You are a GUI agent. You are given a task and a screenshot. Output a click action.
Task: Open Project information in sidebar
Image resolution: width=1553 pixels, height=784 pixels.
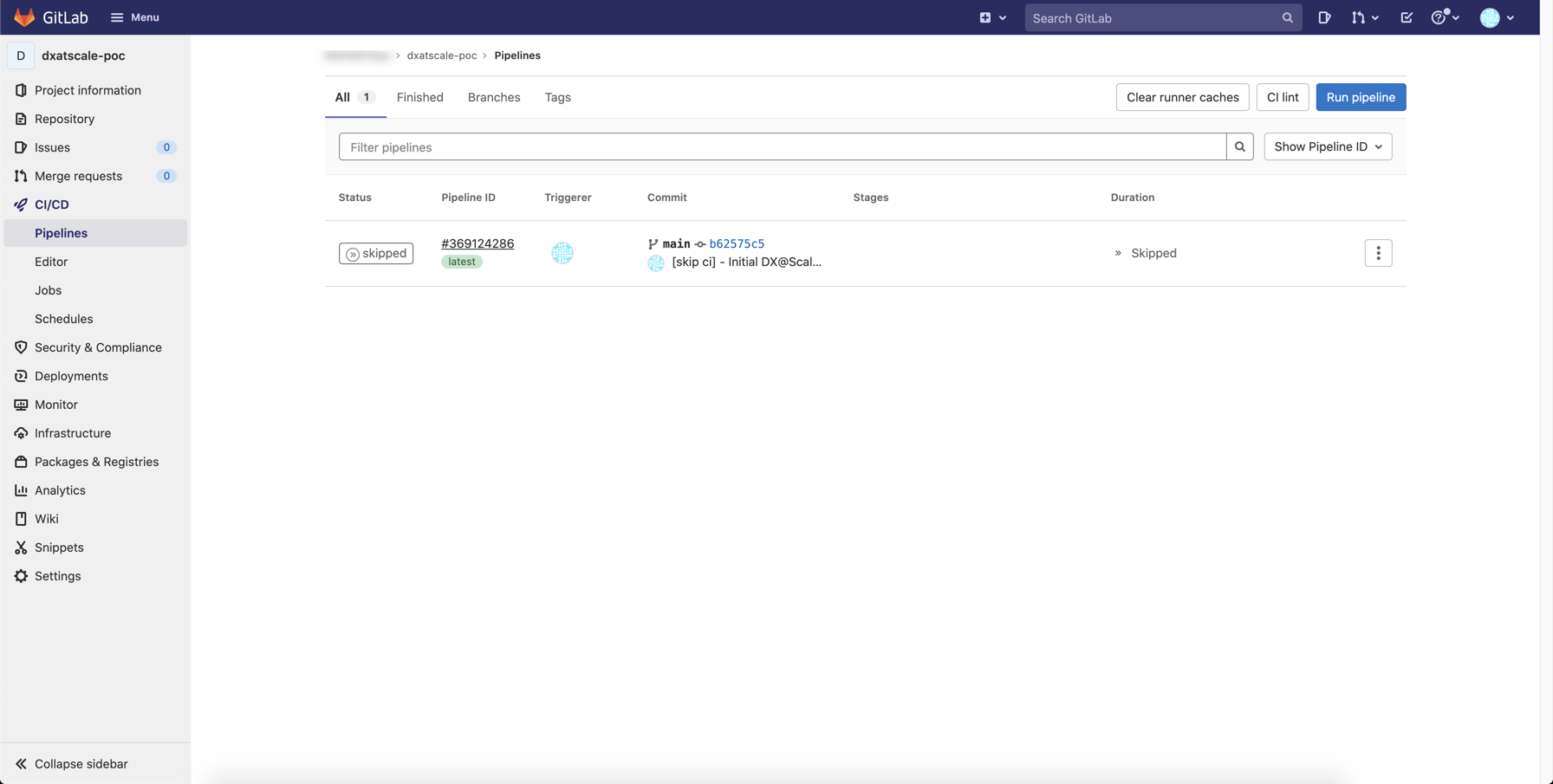tap(95, 90)
